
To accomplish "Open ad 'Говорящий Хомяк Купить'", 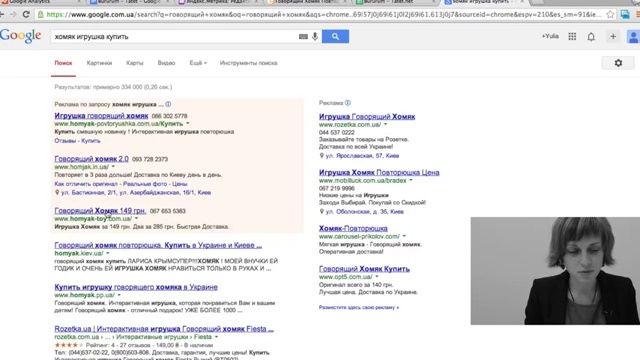I will [364, 269].
